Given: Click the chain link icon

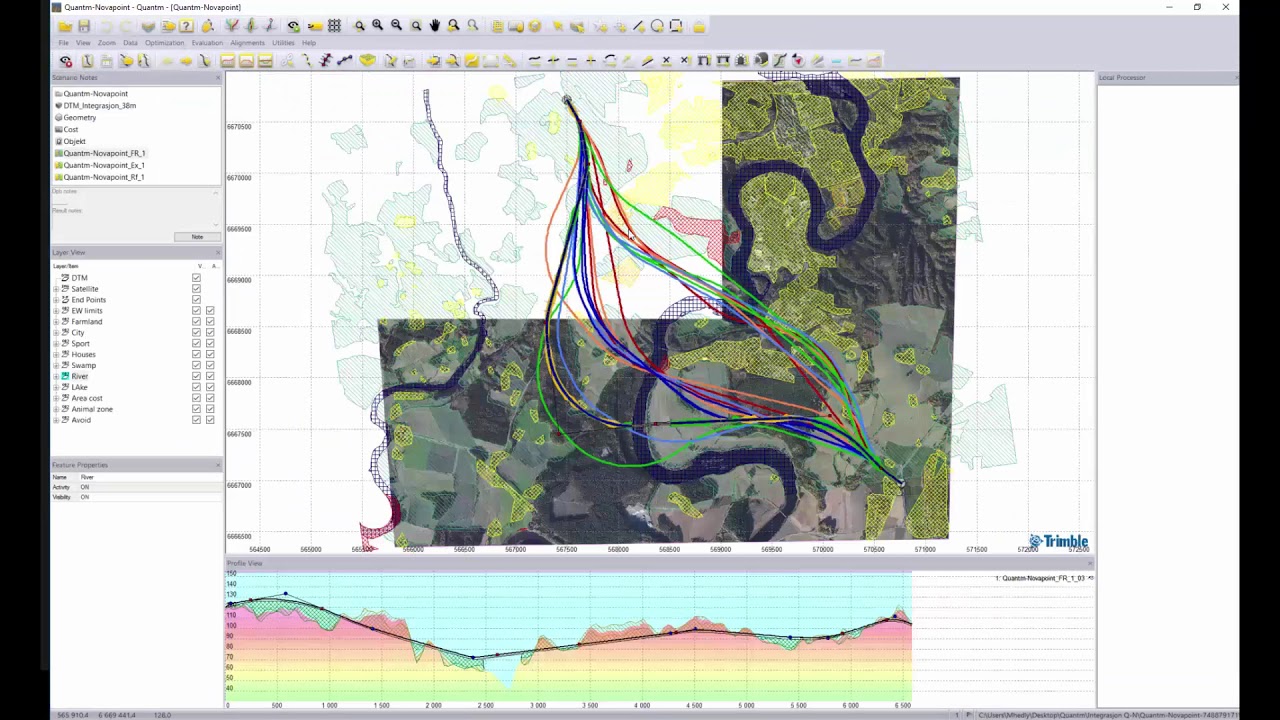Looking at the screenshot, I should click(287, 61).
